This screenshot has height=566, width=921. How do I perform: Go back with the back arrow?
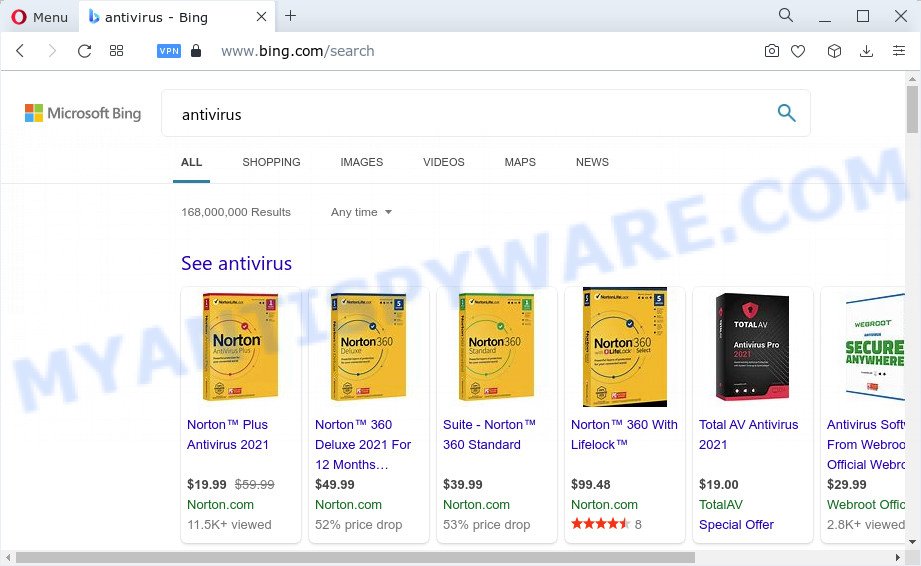click(20, 51)
